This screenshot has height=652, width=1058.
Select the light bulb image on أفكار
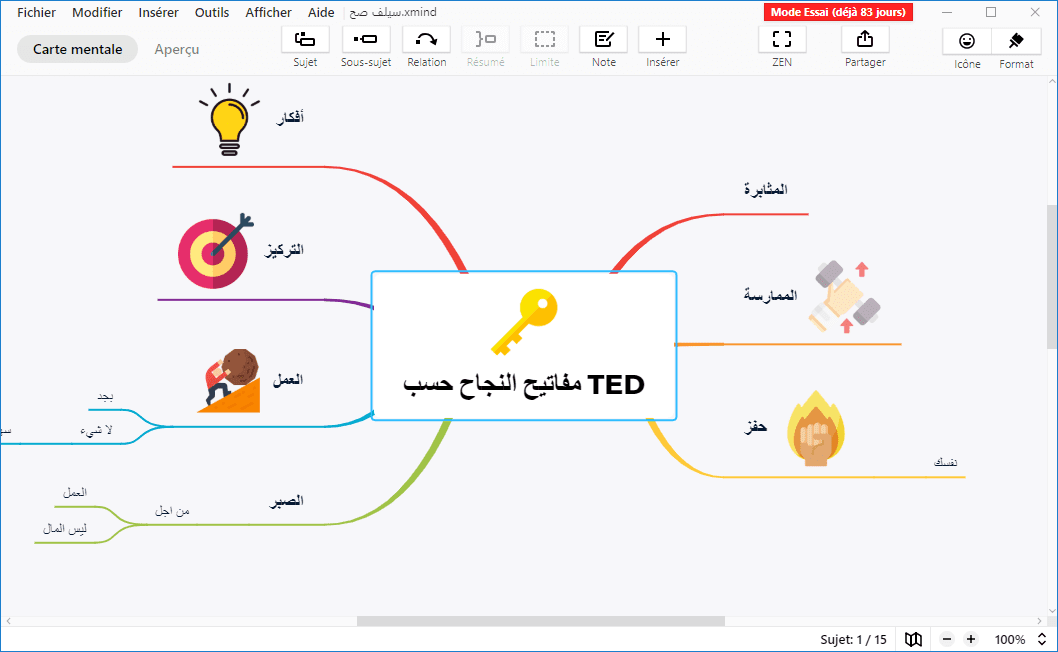(229, 120)
